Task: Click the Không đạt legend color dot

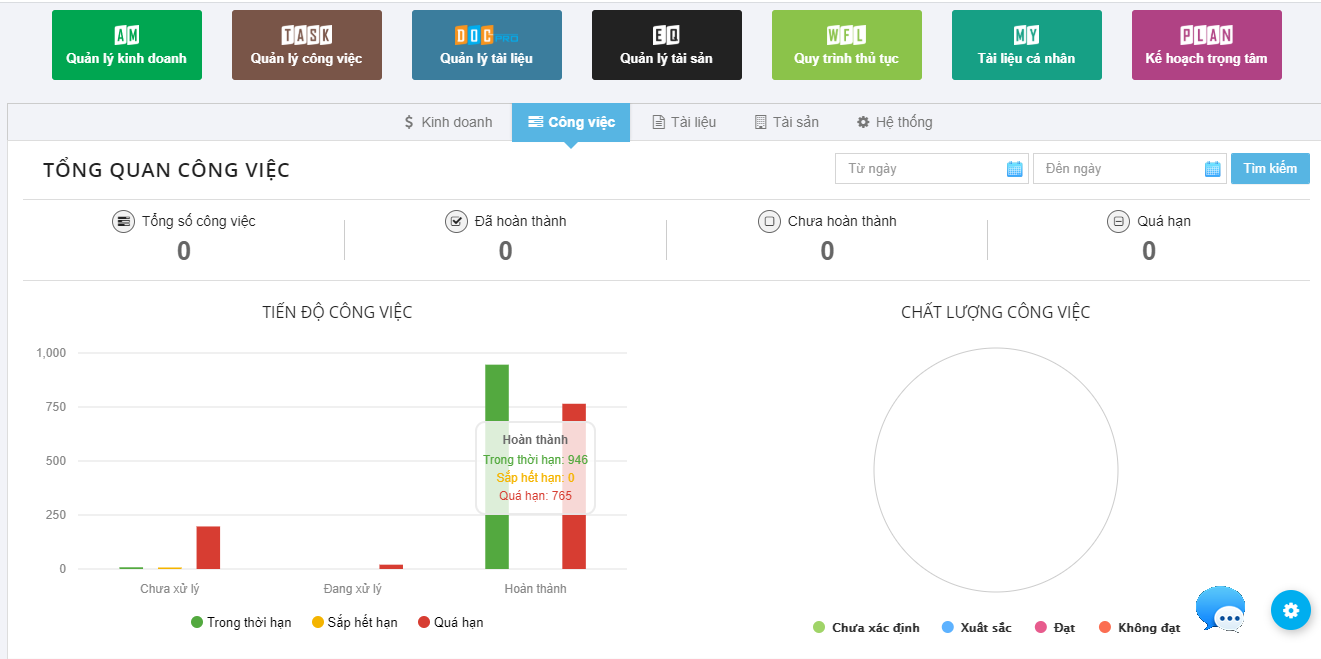Action: click(1105, 628)
